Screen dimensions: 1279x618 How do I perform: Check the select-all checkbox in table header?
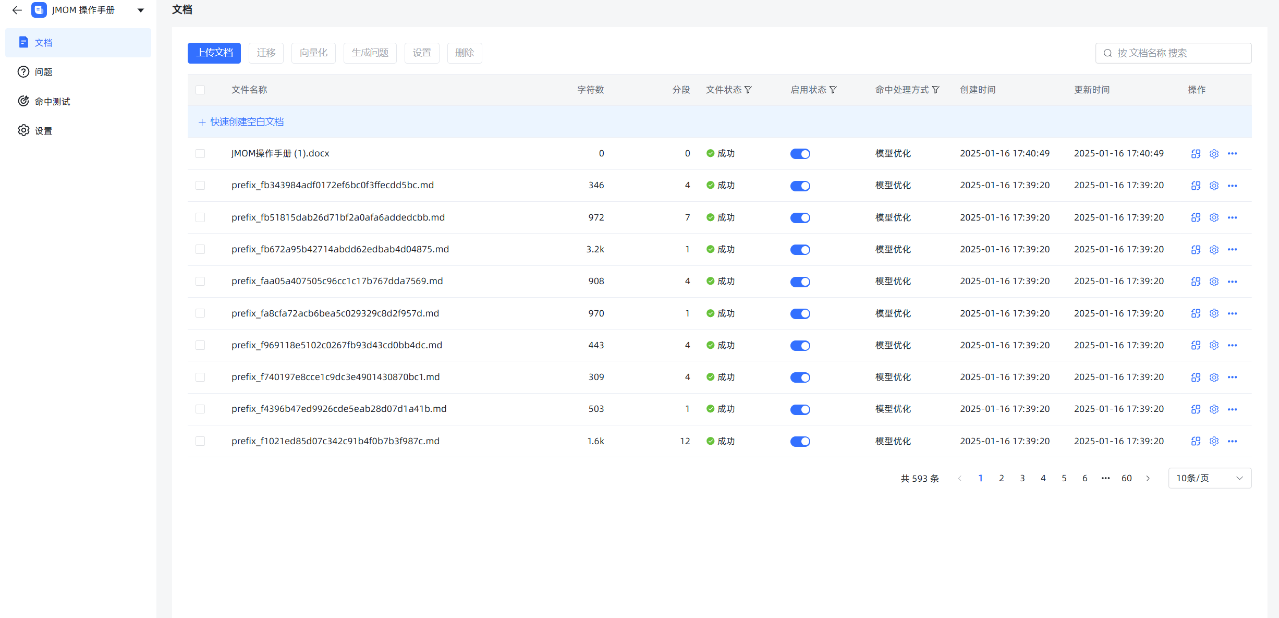[x=200, y=90]
